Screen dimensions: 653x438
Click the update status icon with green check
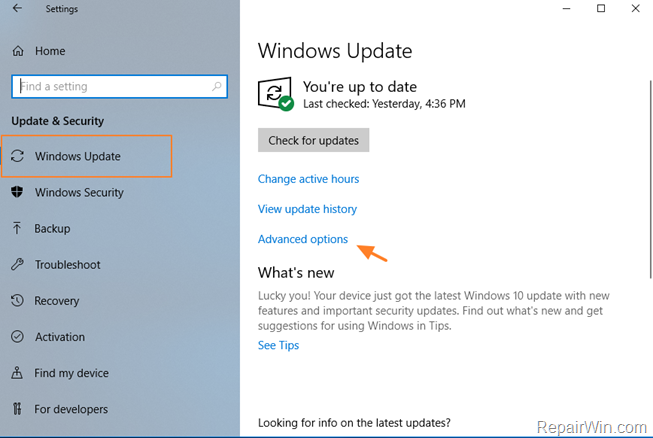[x=275, y=94]
